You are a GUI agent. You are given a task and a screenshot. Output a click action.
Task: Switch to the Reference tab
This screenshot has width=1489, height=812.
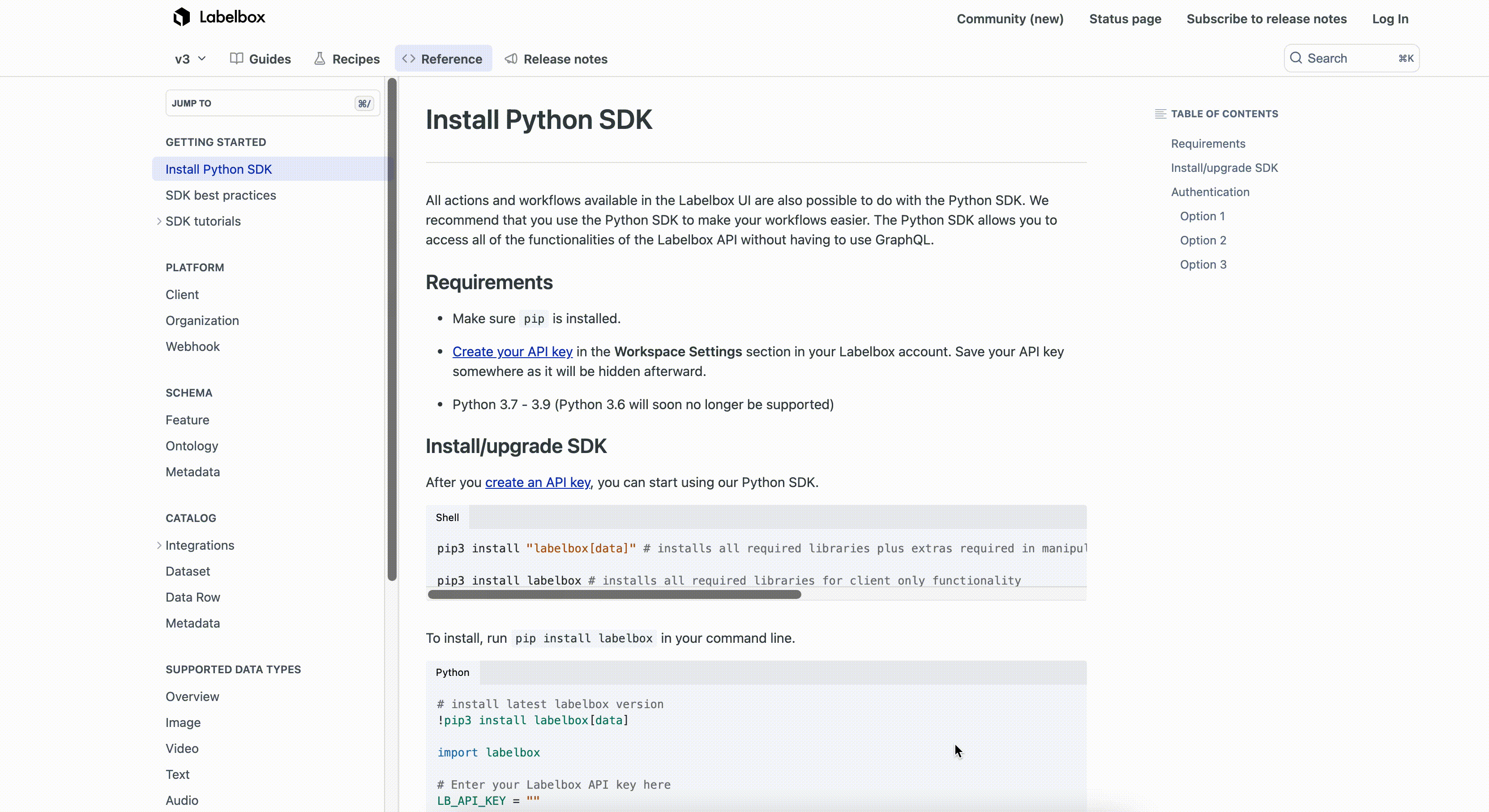click(x=443, y=59)
